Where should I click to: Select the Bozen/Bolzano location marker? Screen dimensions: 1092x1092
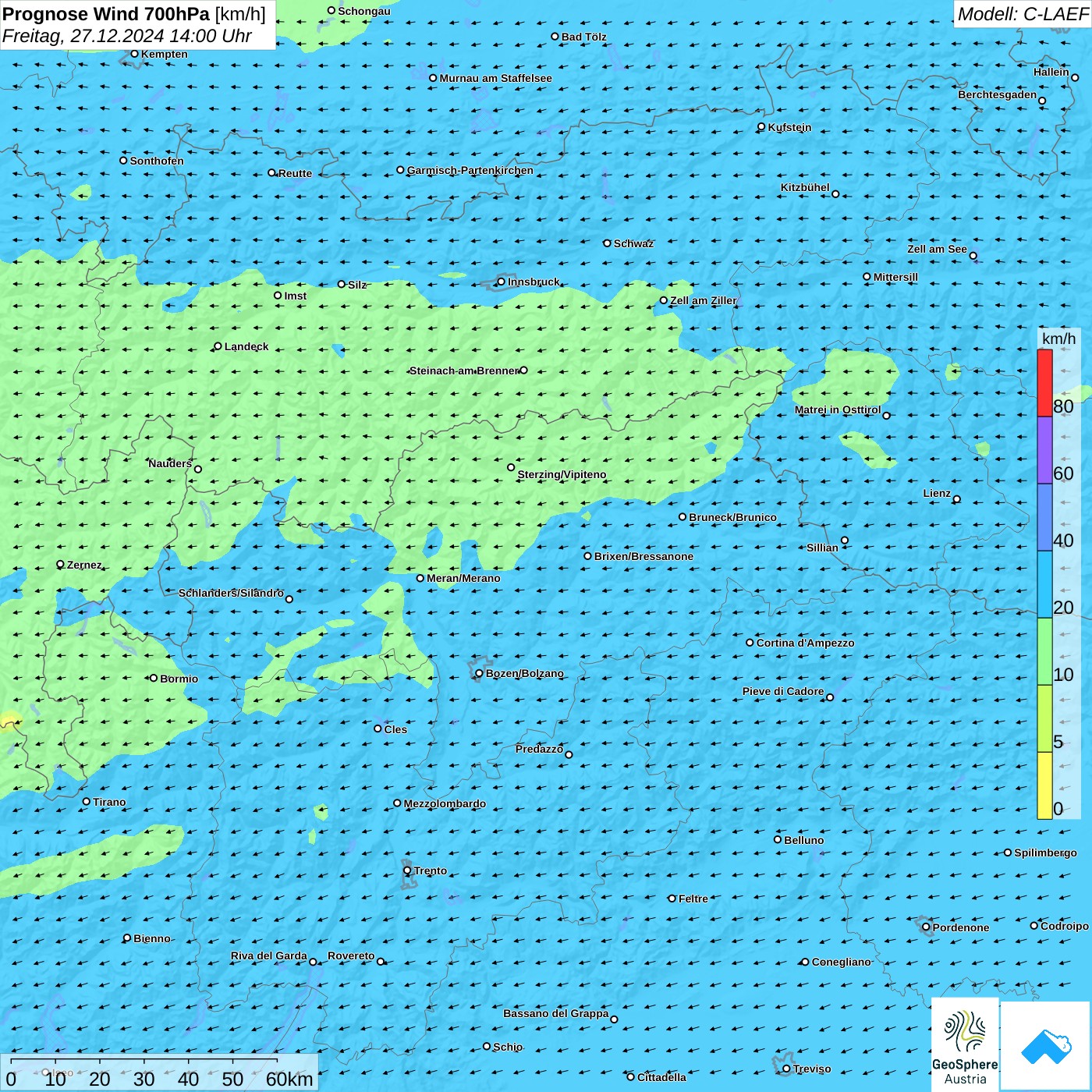479,673
